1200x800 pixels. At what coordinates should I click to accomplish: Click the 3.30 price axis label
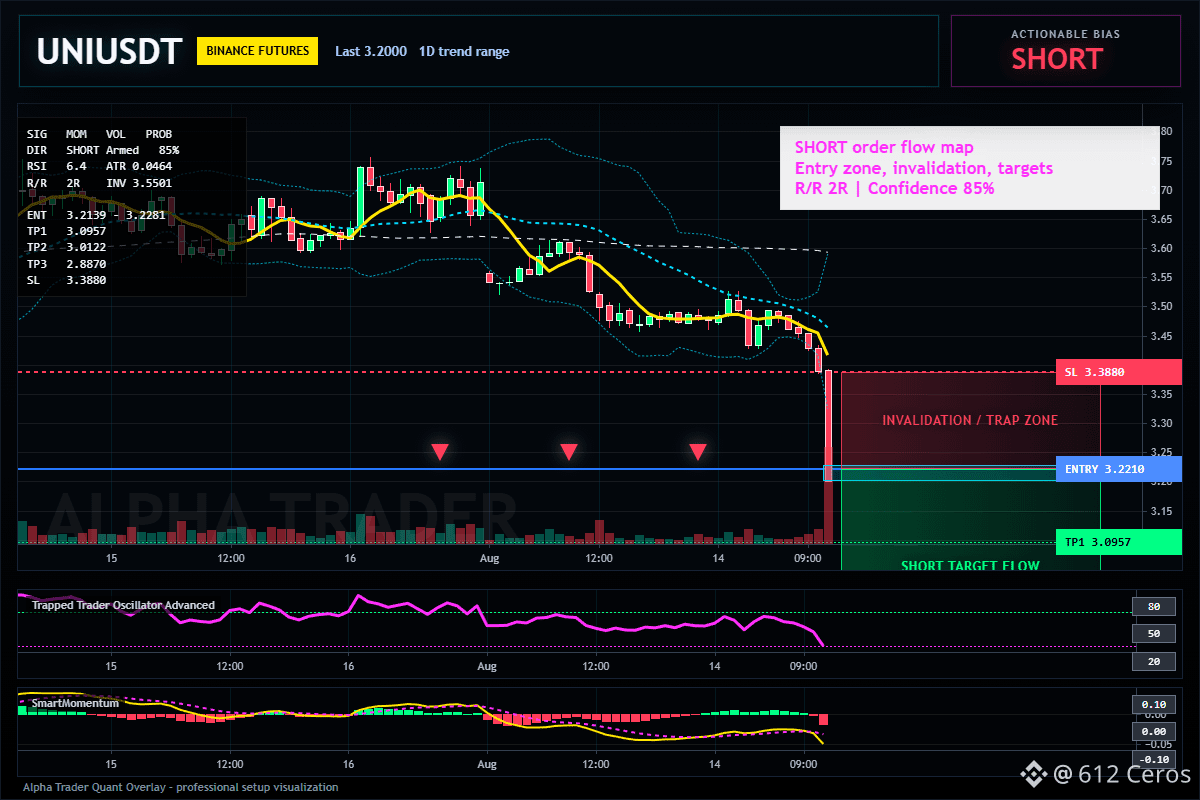(1161, 423)
